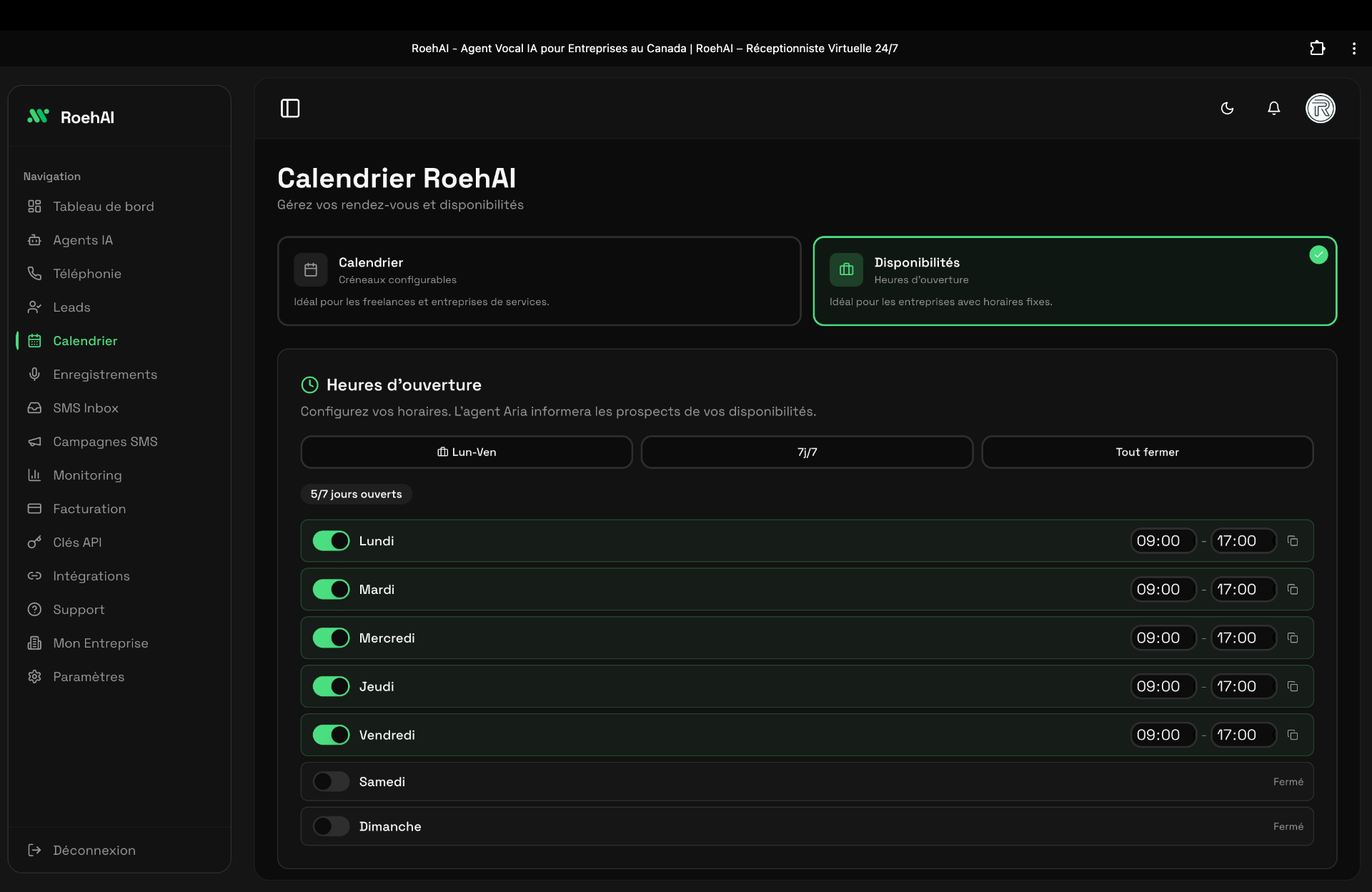Open Support page
Screen dimensions: 1372x892
point(119,610)
